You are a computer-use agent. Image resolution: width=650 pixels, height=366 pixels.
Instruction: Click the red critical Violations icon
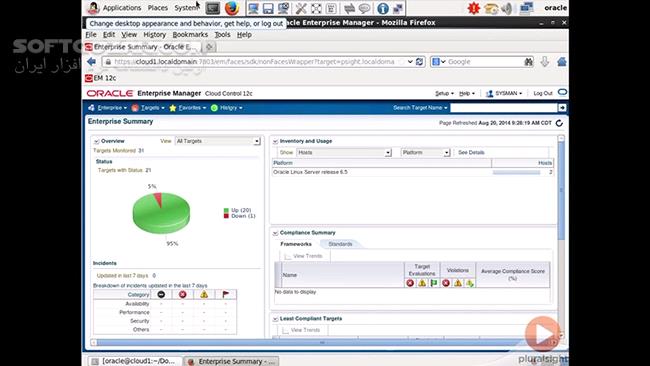point(446,283)
